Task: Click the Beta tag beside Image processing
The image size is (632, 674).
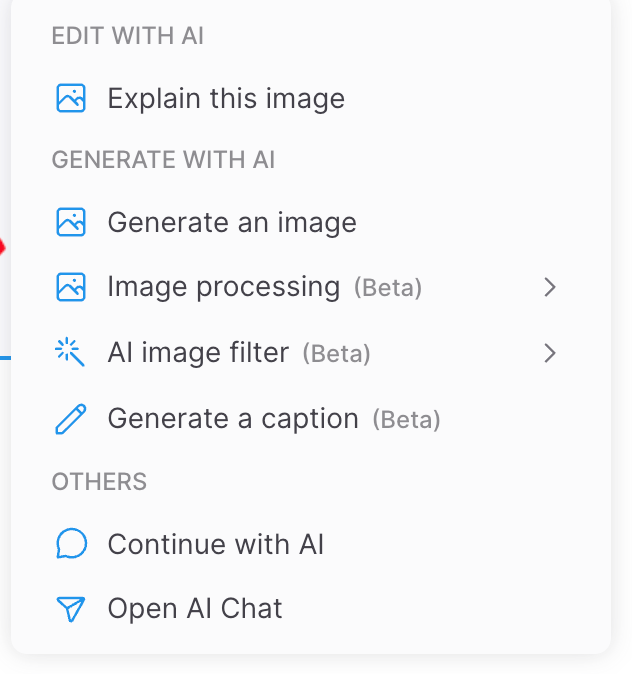Action: (x=388, y=288)
